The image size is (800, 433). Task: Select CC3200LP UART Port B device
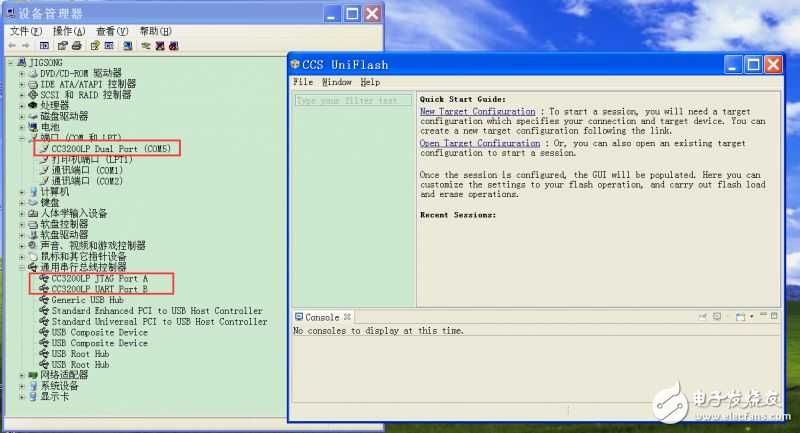click(x=99, y=289)
